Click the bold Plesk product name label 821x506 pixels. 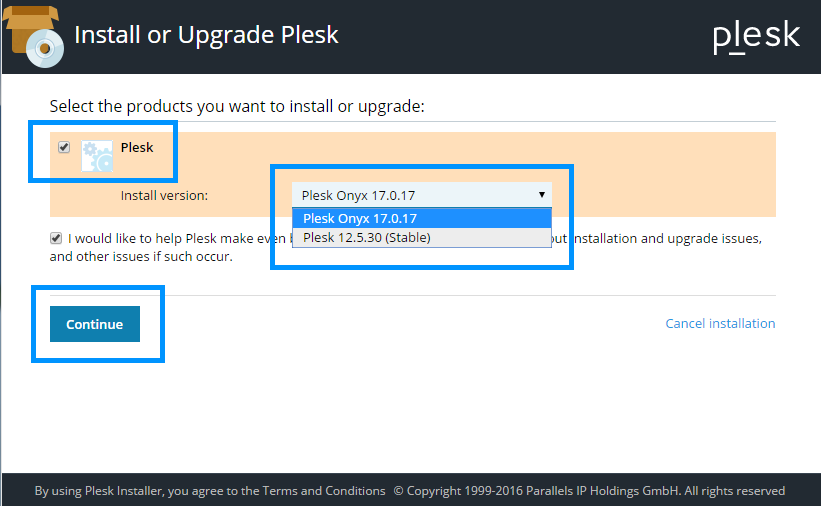click(x=137, y=147)
